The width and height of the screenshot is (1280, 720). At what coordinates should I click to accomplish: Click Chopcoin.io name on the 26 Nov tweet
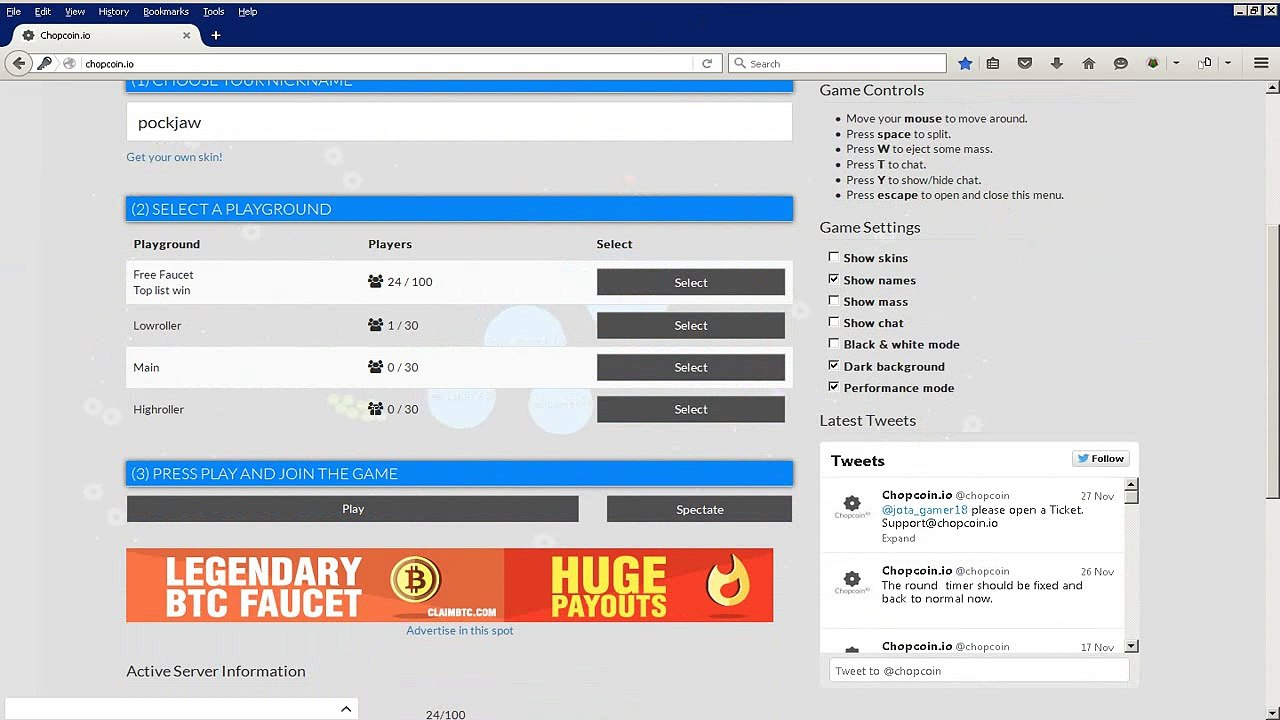(x=917, y=571)
